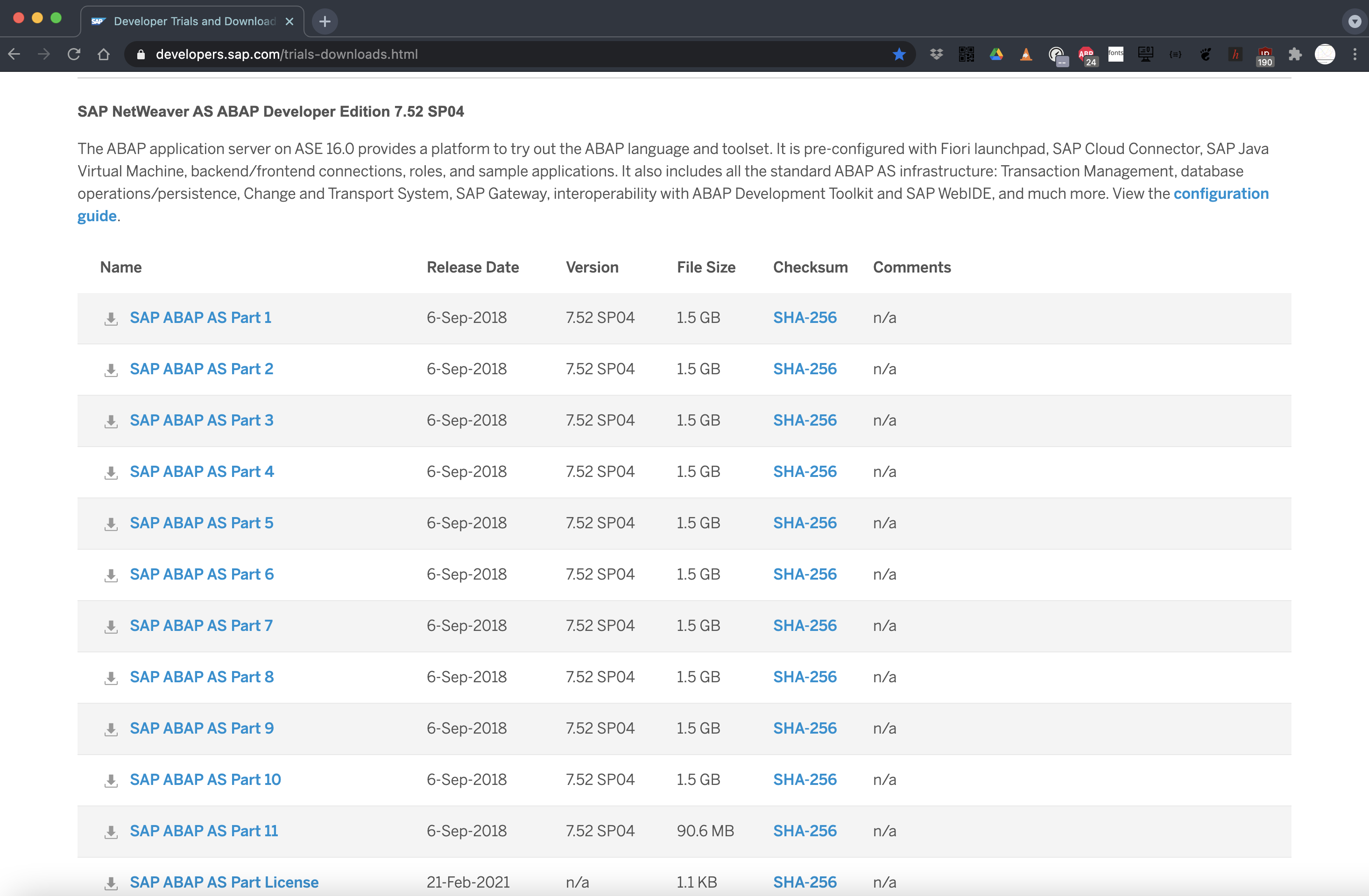Open Chrome profile avatar menu
Viewport: 1369px width, 896px height.
(x=1325, y=54)
